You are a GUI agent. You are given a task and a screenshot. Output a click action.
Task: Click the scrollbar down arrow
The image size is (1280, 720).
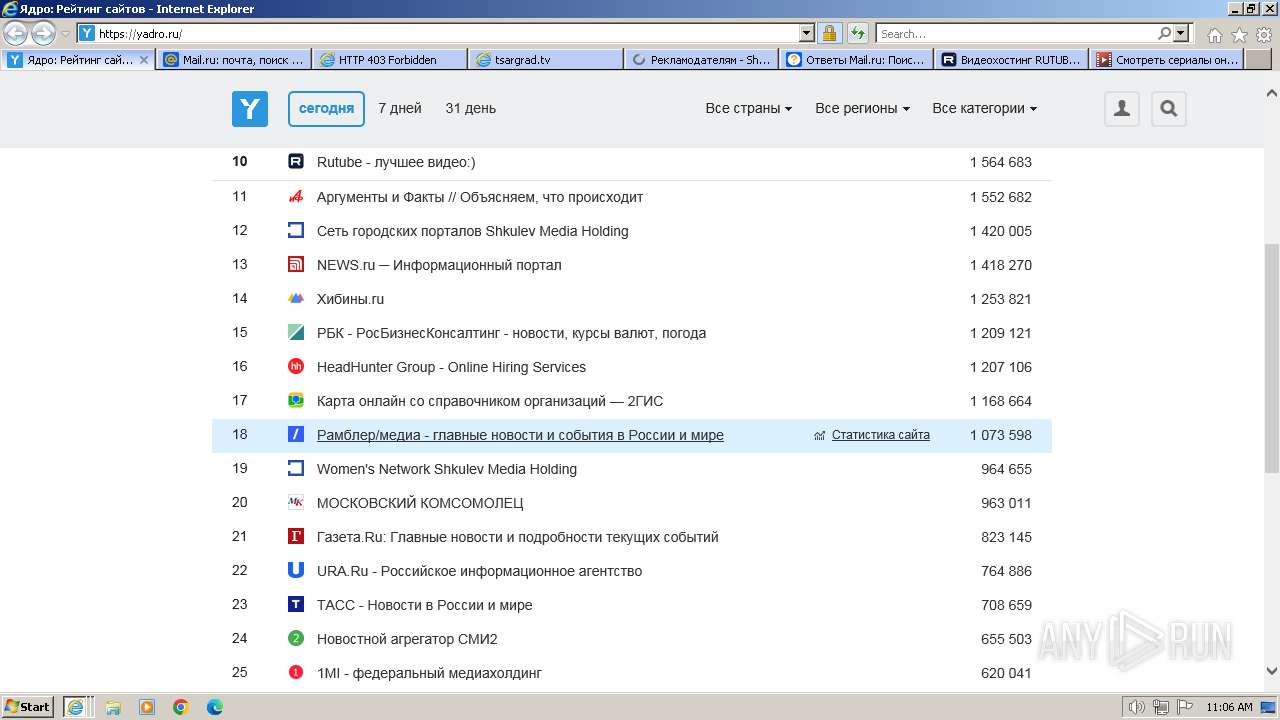click(x=1271, y=672)
